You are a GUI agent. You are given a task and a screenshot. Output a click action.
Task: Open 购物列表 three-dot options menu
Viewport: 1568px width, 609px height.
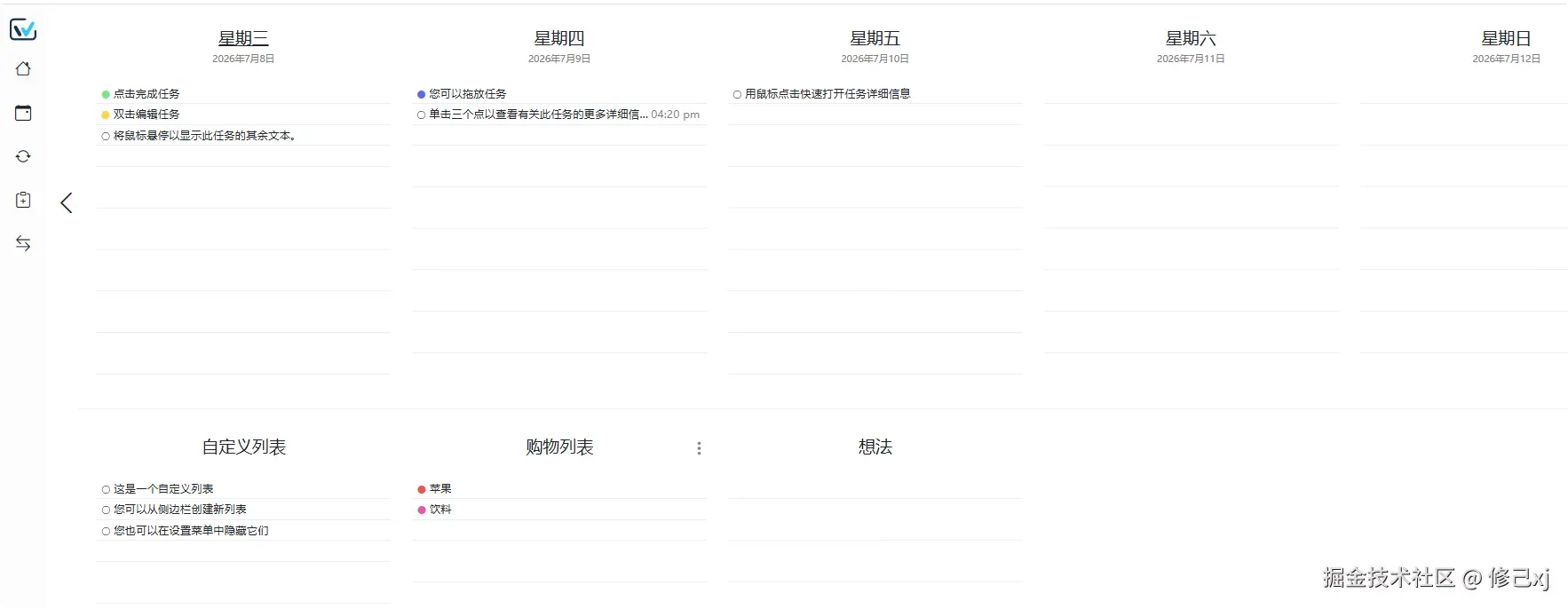tap(699, 448)
